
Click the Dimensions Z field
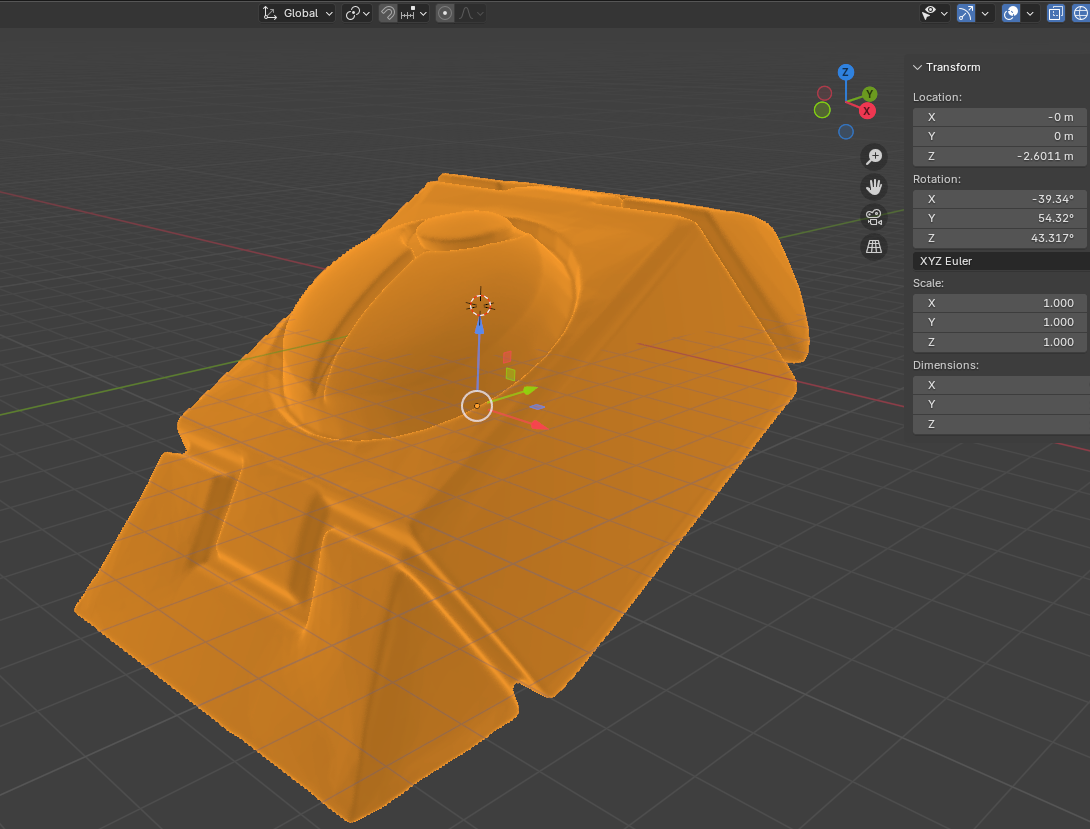[x=1001, y=424]
